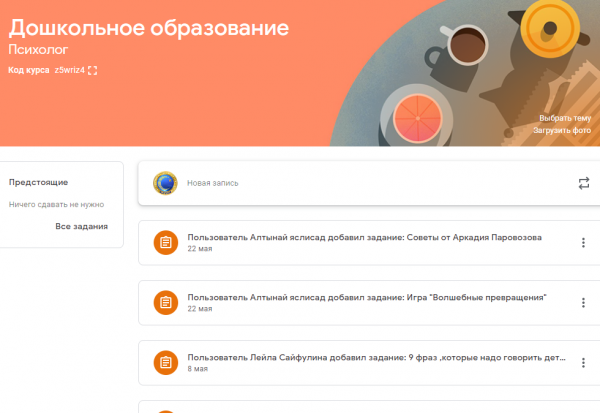Click assignment icon for Игра "Волшебные превращения"
The height and width of the screenshot is (413, 600).
point(165,303)
